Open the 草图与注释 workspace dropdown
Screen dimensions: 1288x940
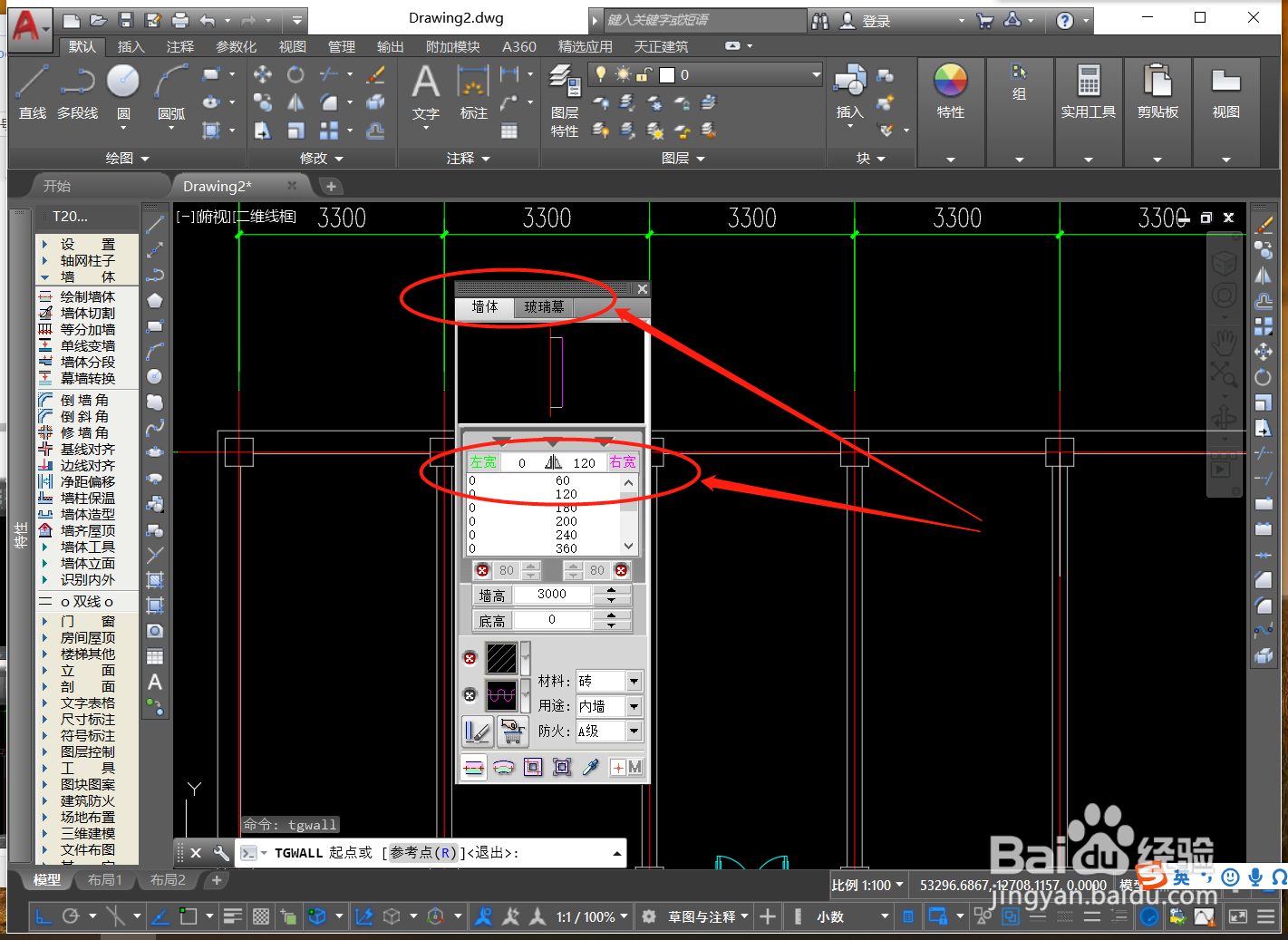tap(708, 916)
